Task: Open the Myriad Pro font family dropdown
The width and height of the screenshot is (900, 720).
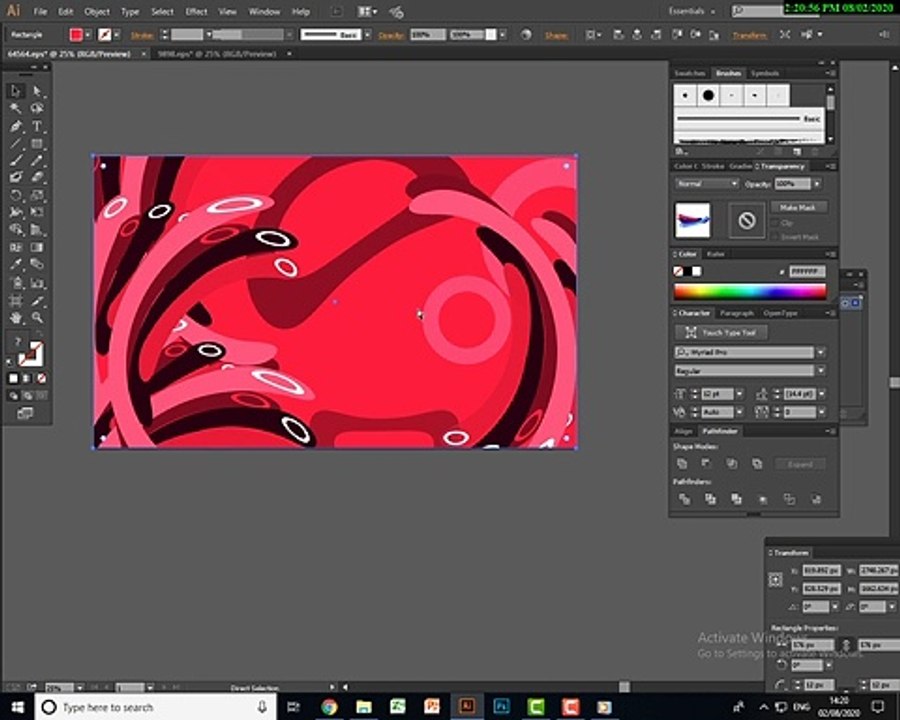Action: tap(821, 352)
